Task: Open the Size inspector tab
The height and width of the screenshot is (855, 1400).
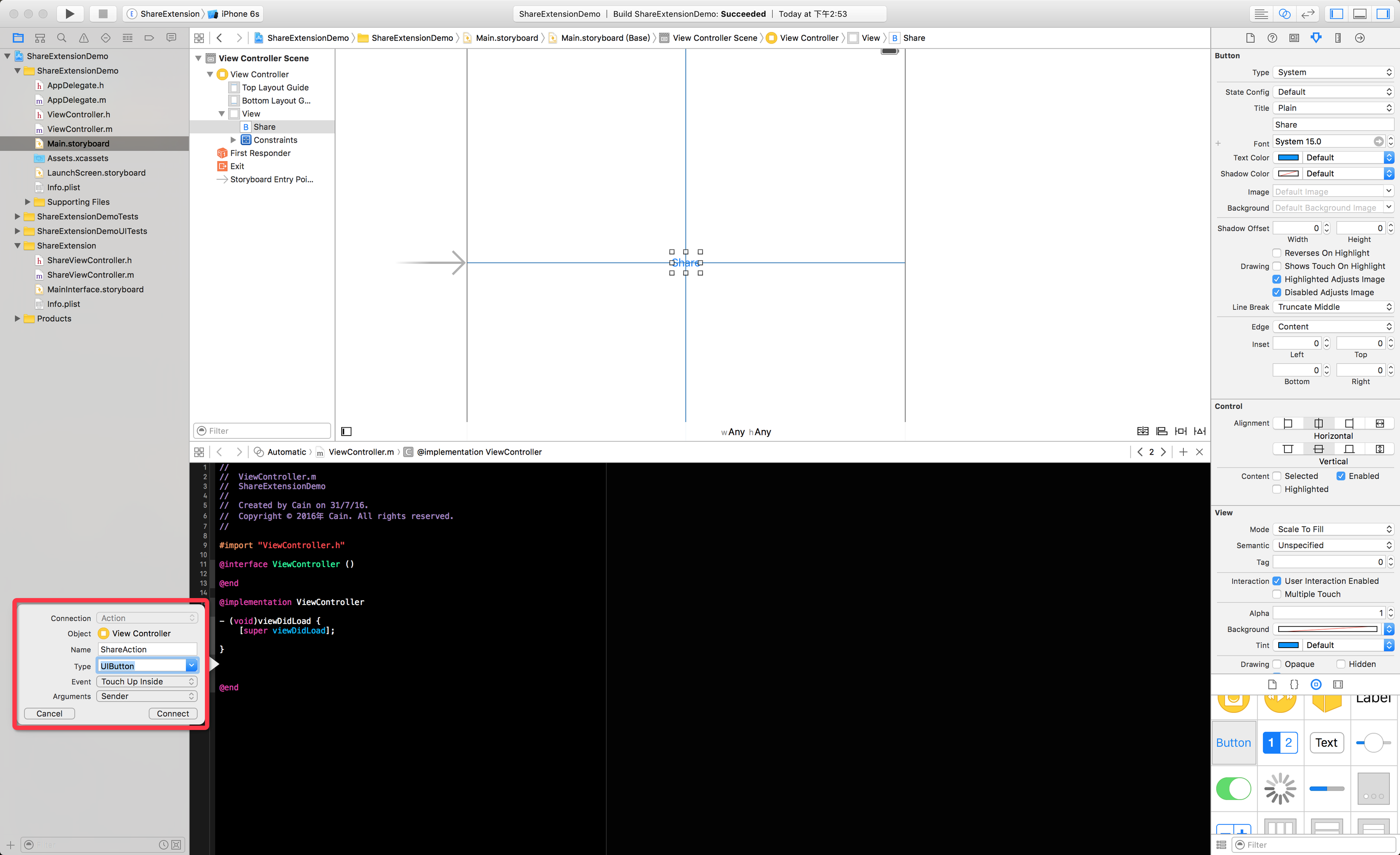Action: (x=1338, y=38)
